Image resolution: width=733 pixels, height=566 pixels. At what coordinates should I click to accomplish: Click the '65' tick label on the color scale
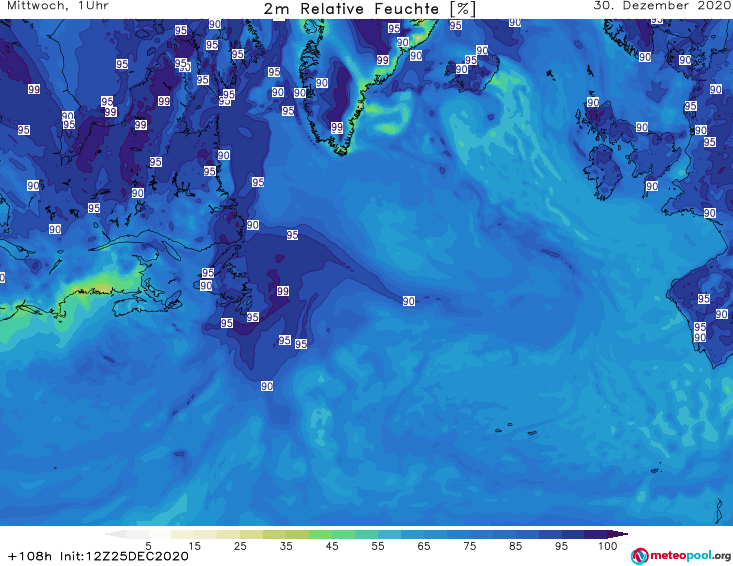[424, 546]
